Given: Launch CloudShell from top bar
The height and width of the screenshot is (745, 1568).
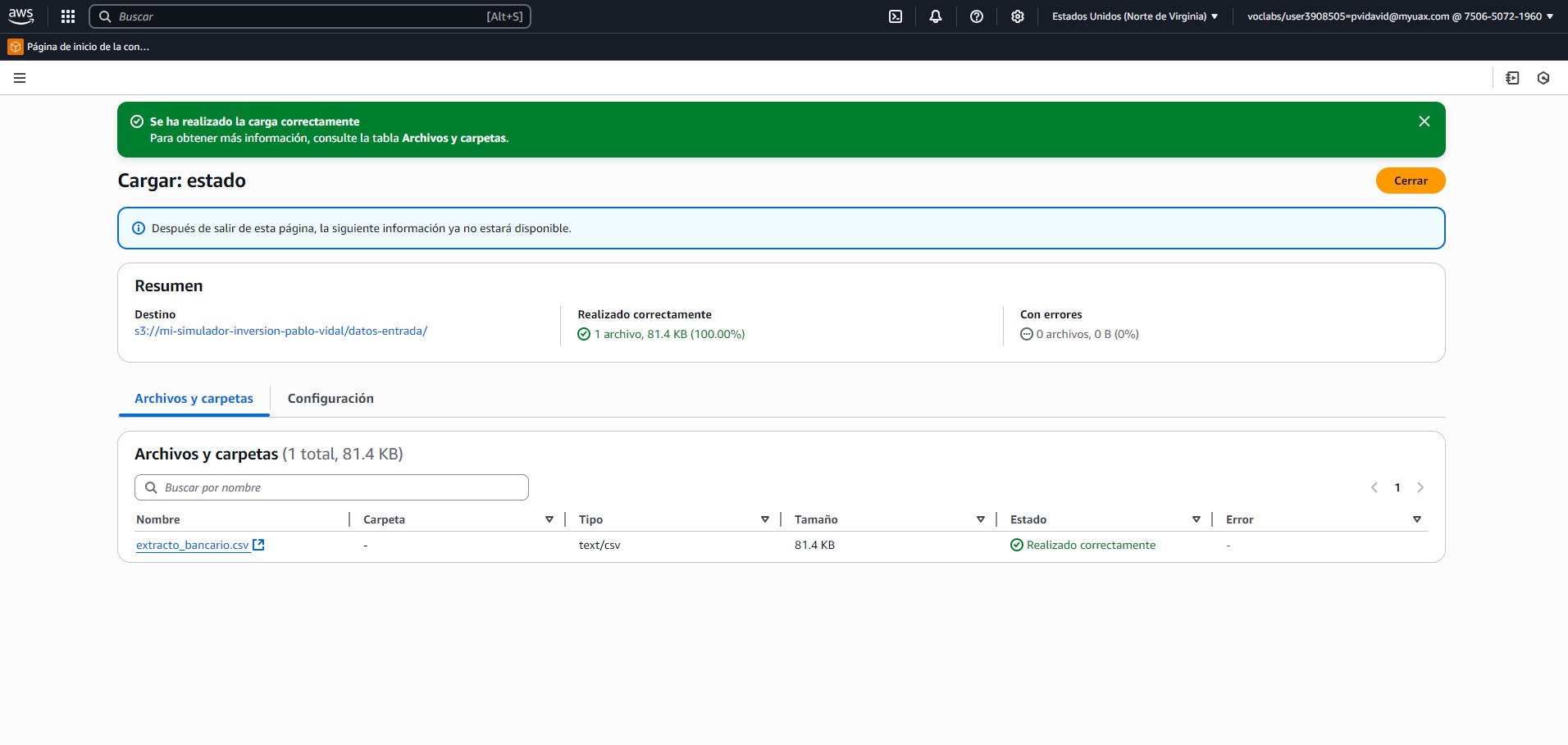Looking at the screenshot, I should tap(896, 16).
